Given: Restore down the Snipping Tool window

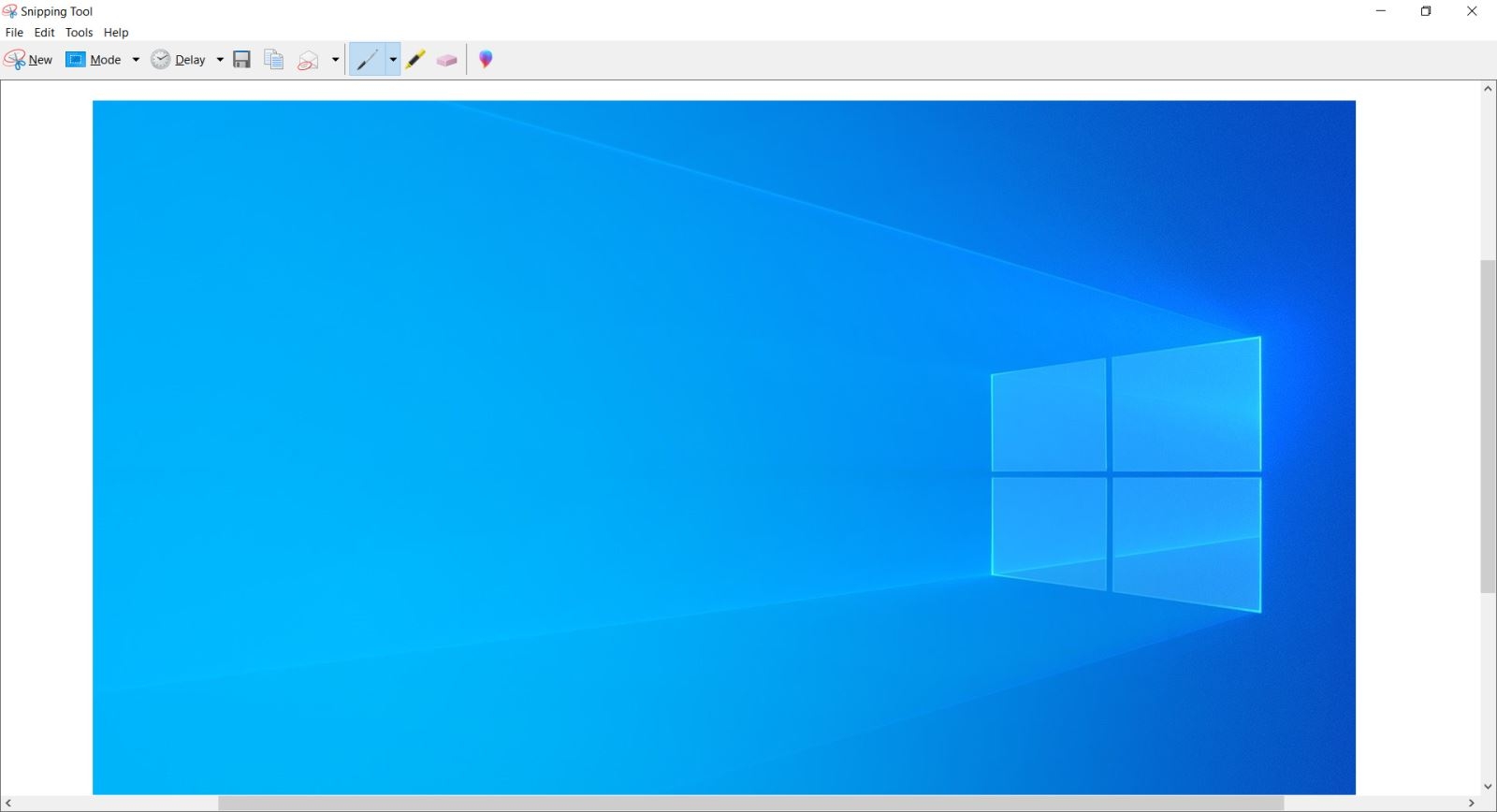Looking at the screenshot, I should [x=1426, y=11].
